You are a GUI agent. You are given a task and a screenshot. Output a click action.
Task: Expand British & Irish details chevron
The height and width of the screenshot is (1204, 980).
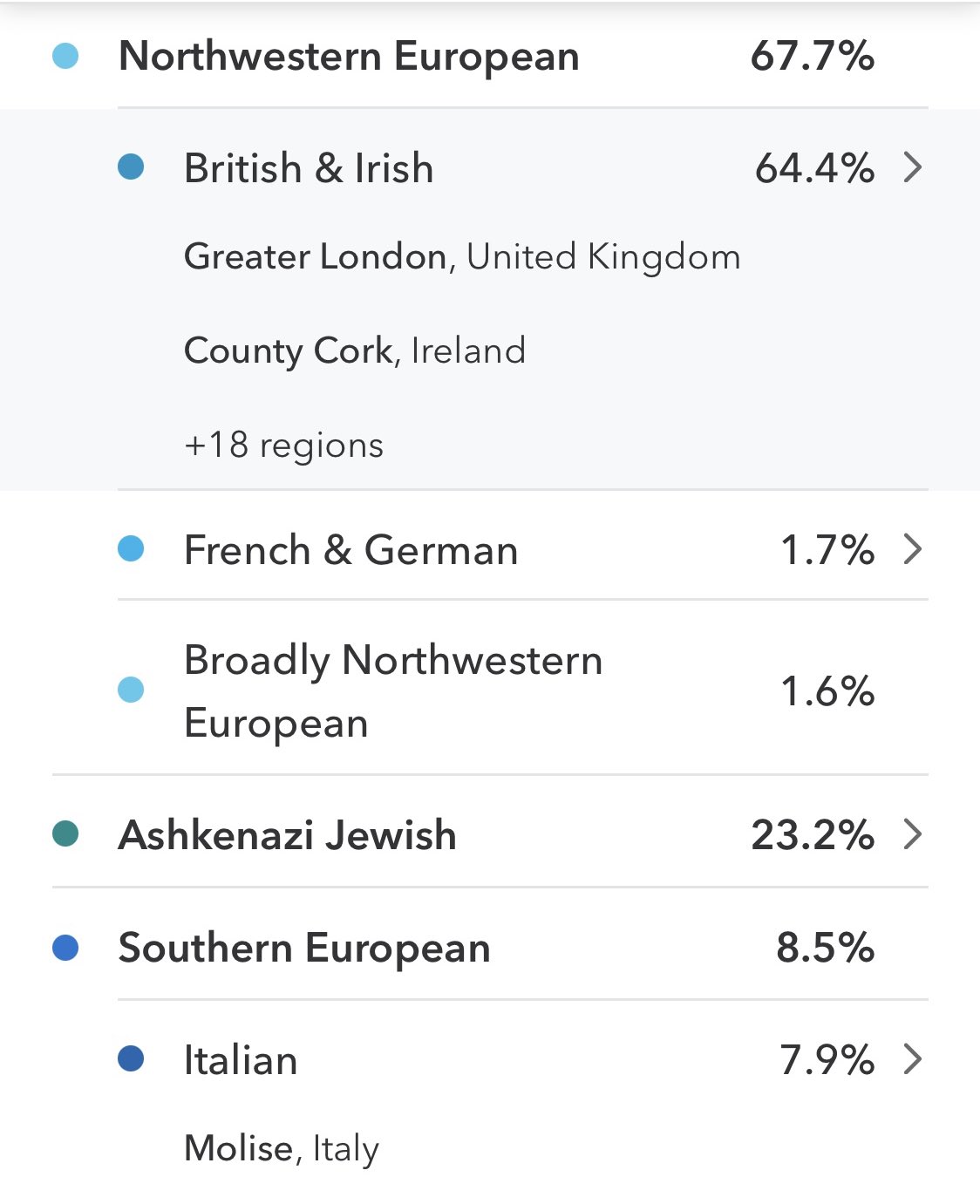coord(913,167)
